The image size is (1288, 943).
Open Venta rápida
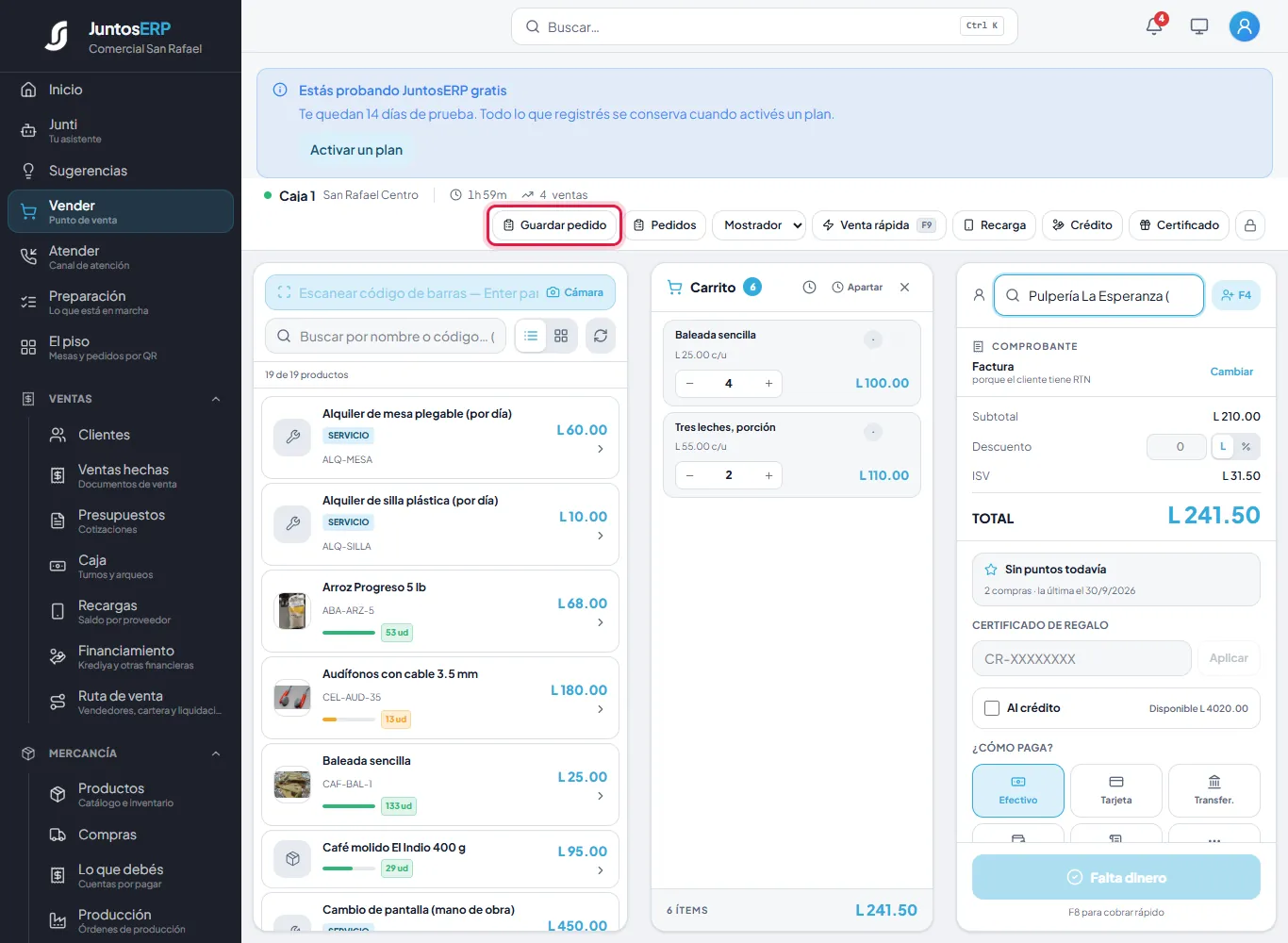[879, 225]
